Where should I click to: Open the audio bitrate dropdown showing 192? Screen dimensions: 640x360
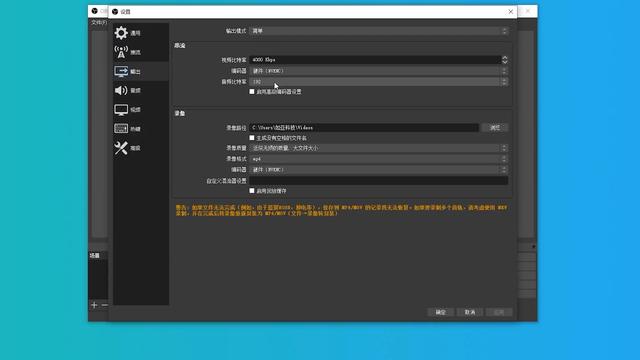(378, 82)
